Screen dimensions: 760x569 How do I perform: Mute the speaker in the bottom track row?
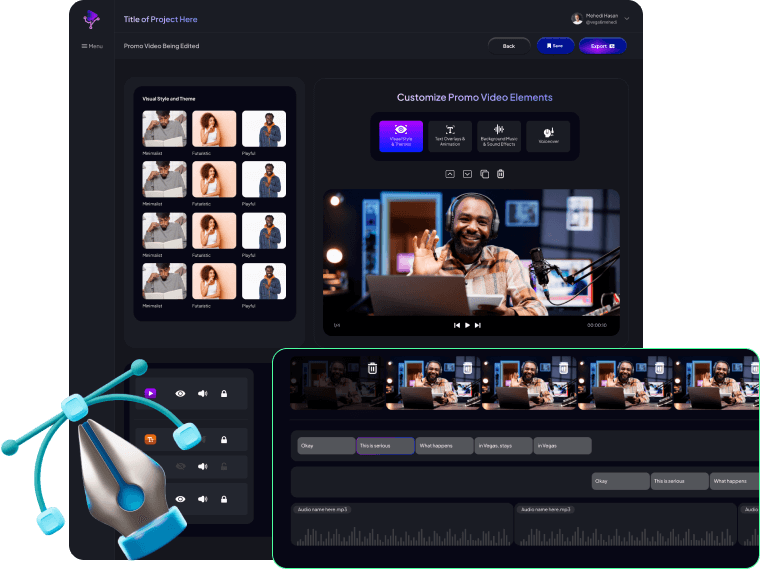(x=203, y=499)
